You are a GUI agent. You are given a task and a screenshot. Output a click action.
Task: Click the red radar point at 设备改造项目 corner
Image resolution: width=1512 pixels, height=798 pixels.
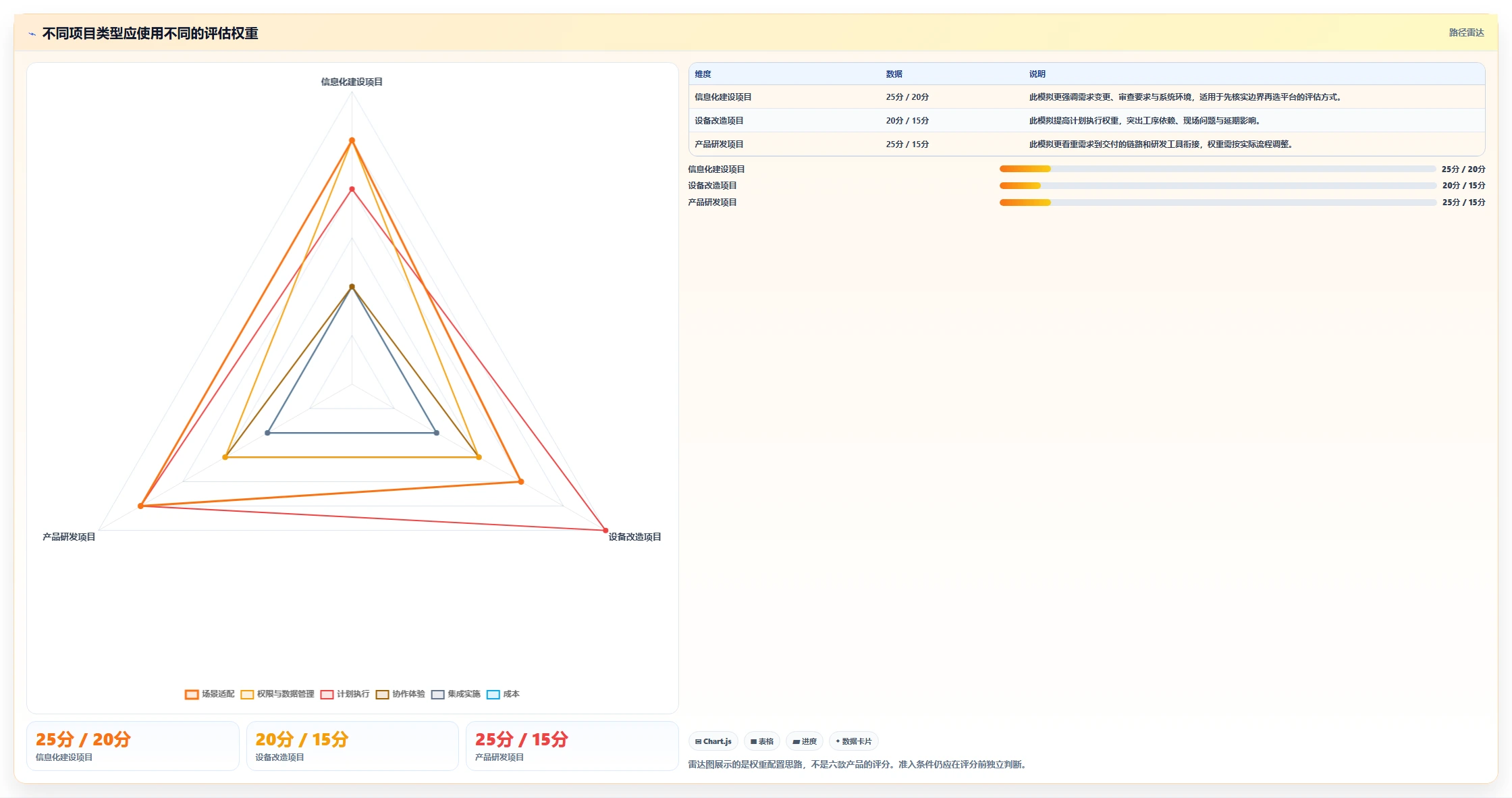[x=605, y=531]
